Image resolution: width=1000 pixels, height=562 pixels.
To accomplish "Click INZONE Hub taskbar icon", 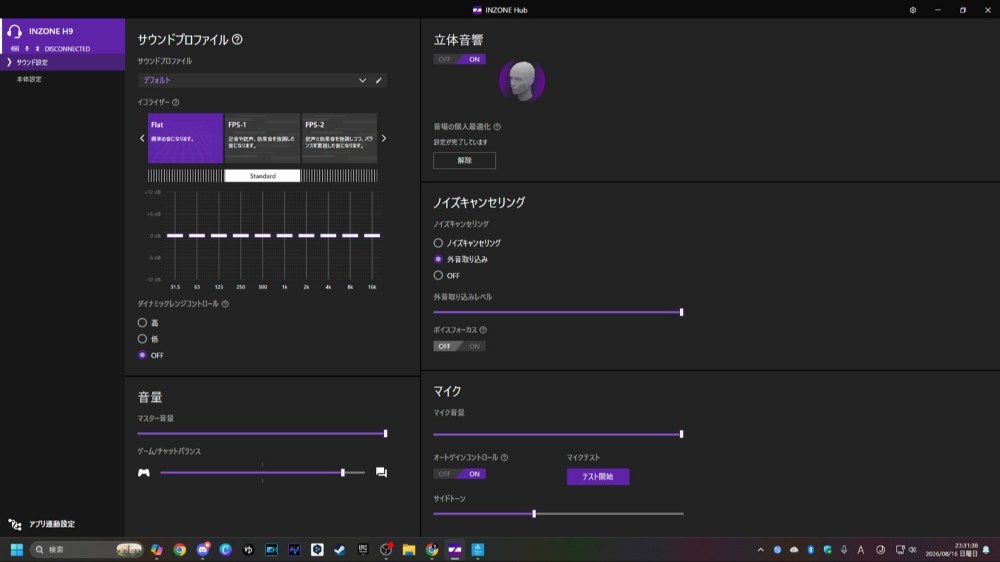I will click(455, 549).
